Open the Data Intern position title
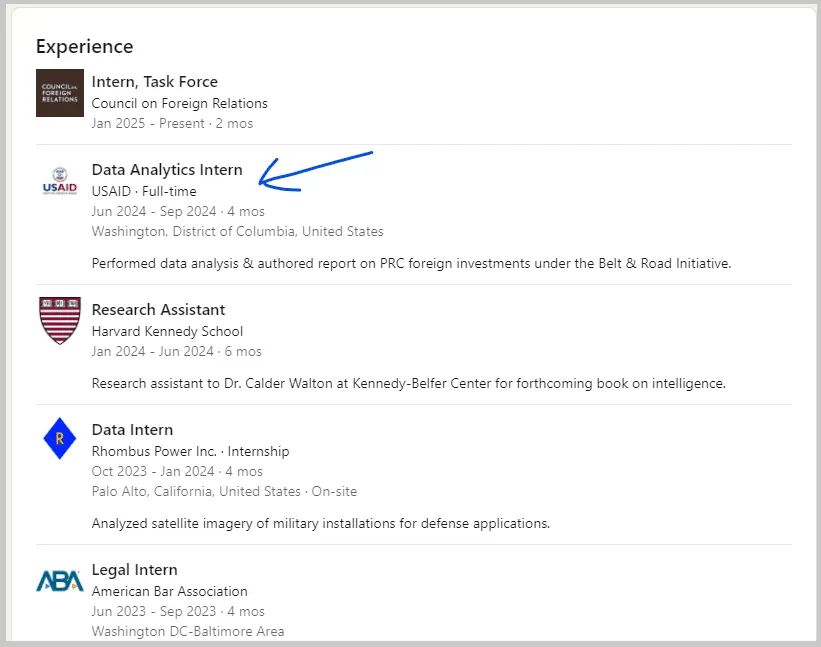This screenshot has height=647, width=821. coord(132,430)
